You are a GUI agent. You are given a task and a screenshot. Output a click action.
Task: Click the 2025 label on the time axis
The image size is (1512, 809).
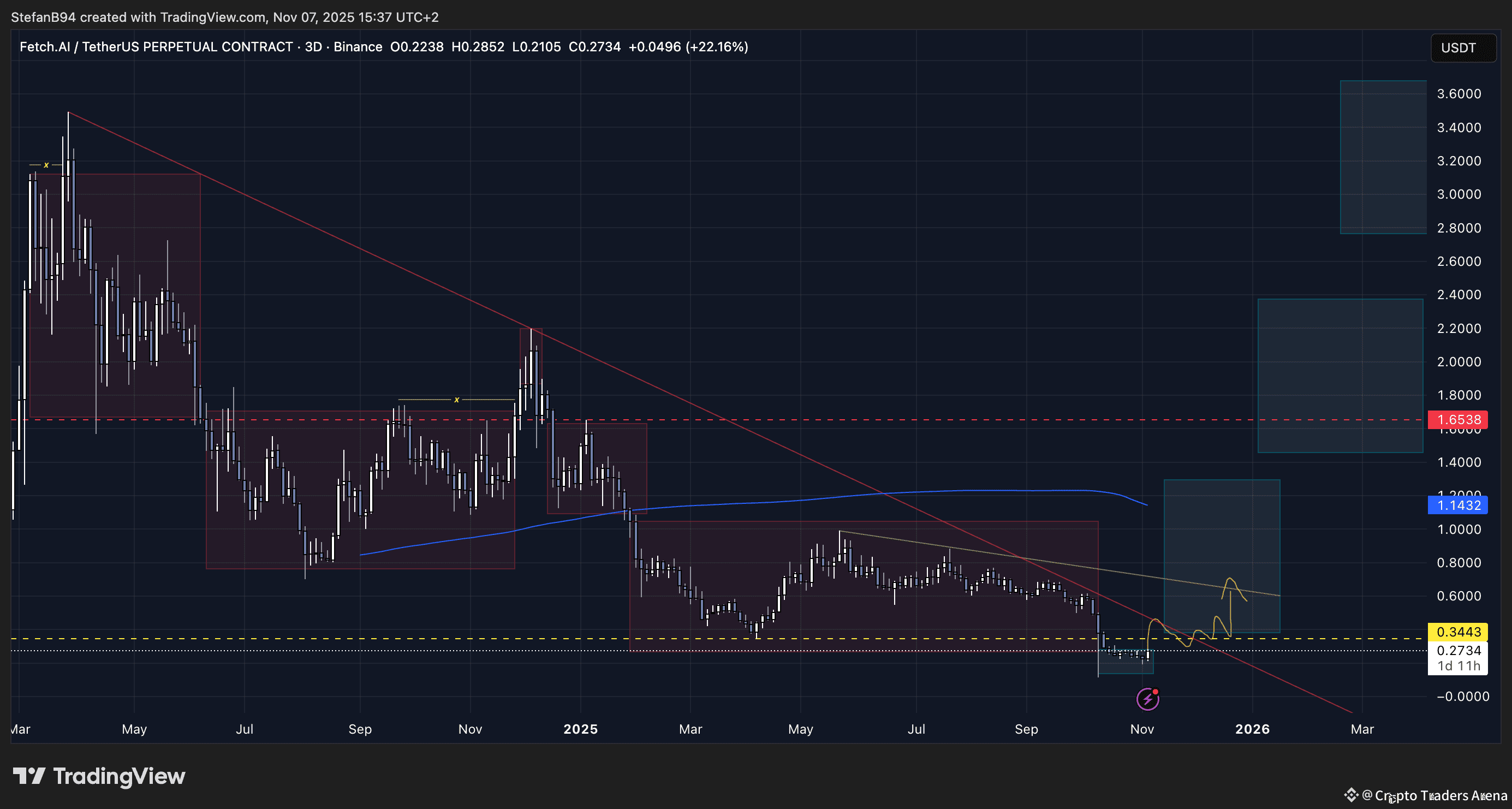coord(580,729)
